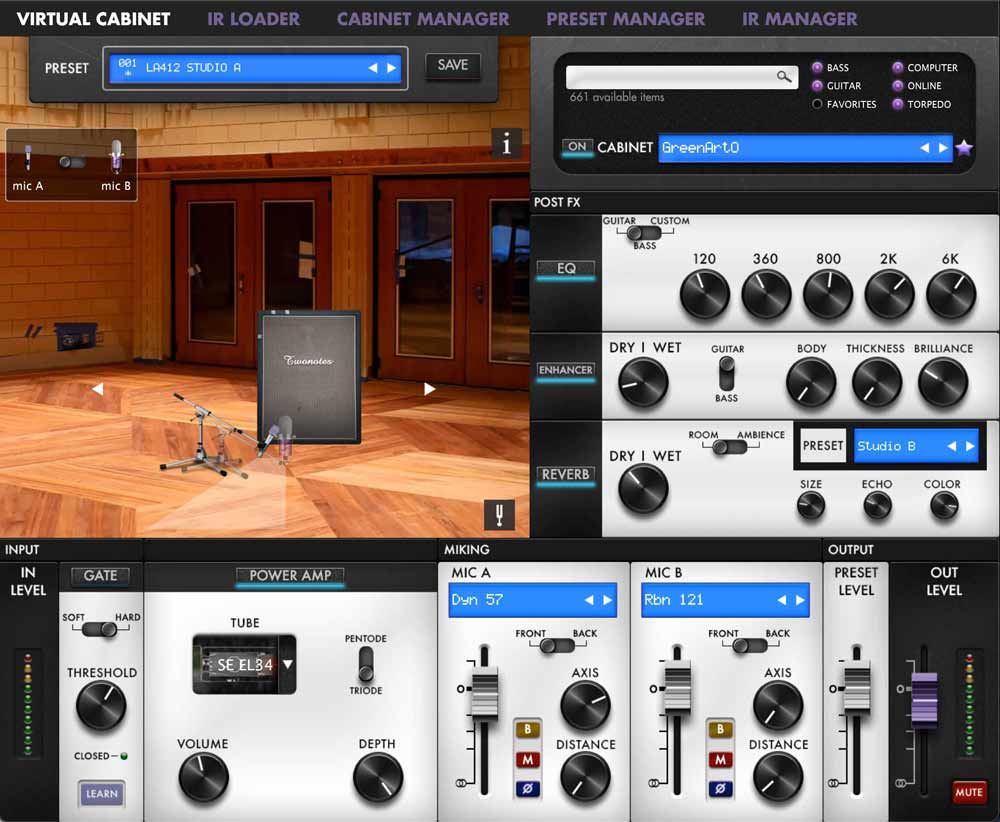
Task: Rotate the studio view right with the arrow
Action: coord(429,388)
